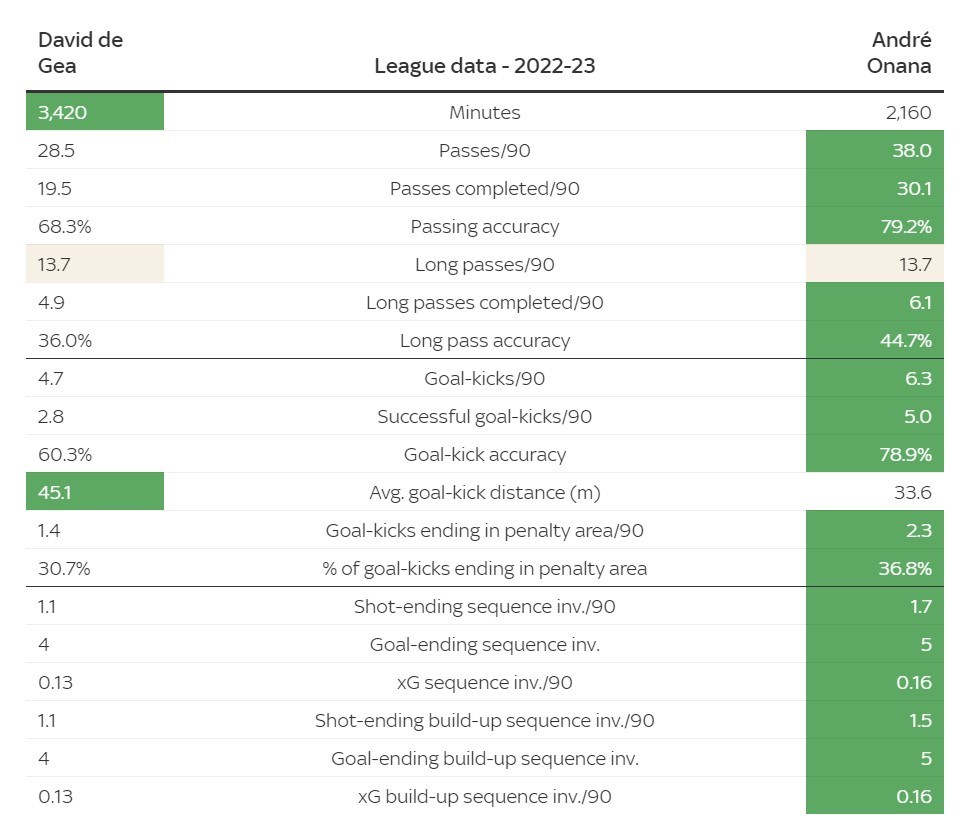Select Onana's 1.7 shot-ending sequence value

(875, 607)
